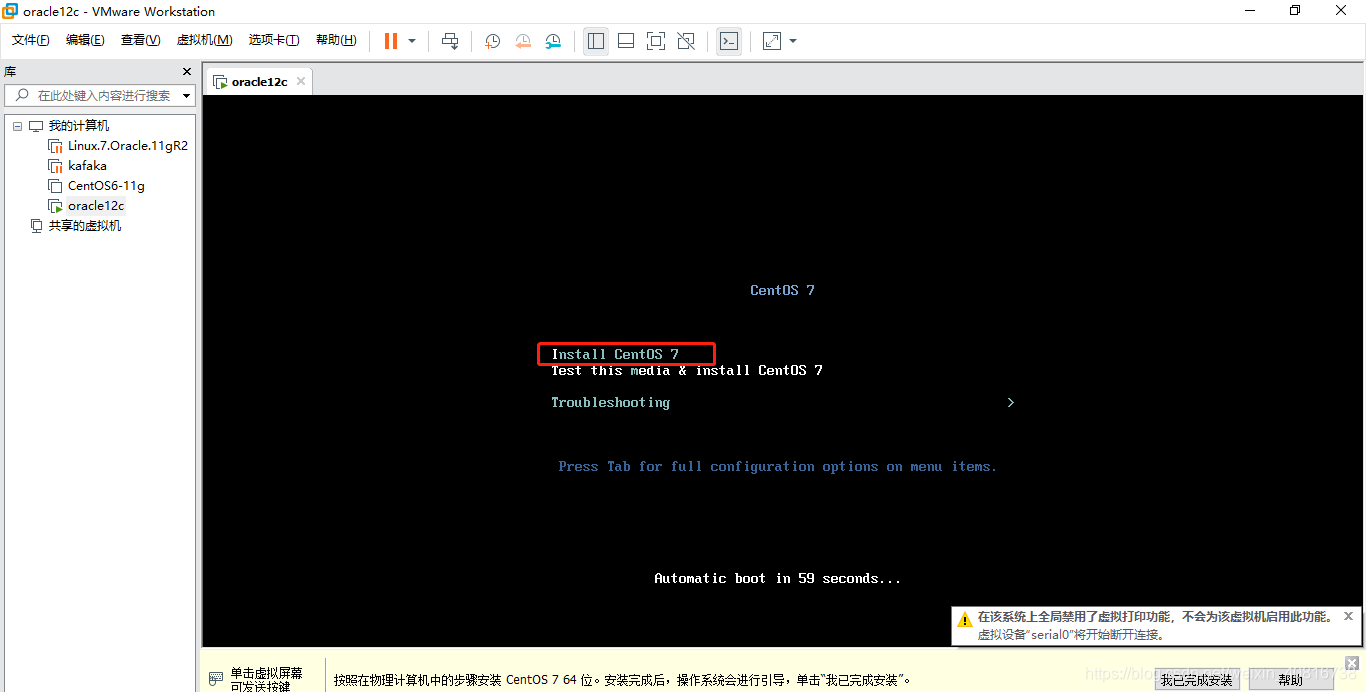Open the 虚拟机(M) menu
Image resolution: width=1366 pixels, height=692 pixels.
click(204, 40)
